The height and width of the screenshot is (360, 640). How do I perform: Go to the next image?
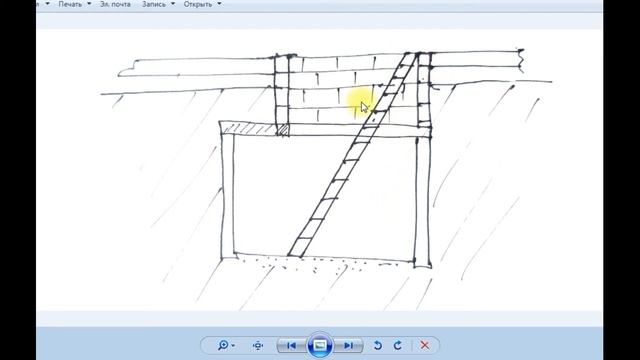tap(348, 345)
